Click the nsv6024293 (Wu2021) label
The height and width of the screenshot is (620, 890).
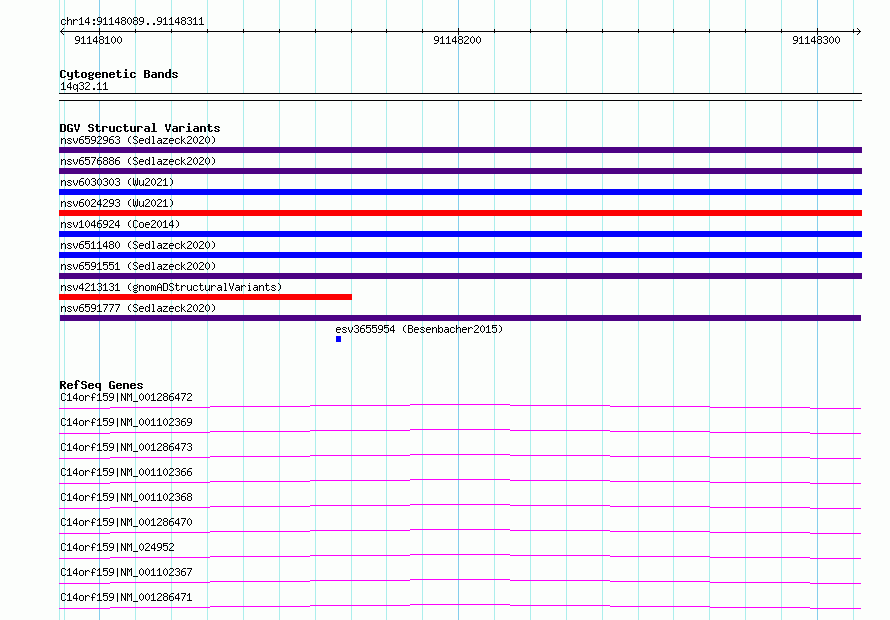click(x=117, y=203)
